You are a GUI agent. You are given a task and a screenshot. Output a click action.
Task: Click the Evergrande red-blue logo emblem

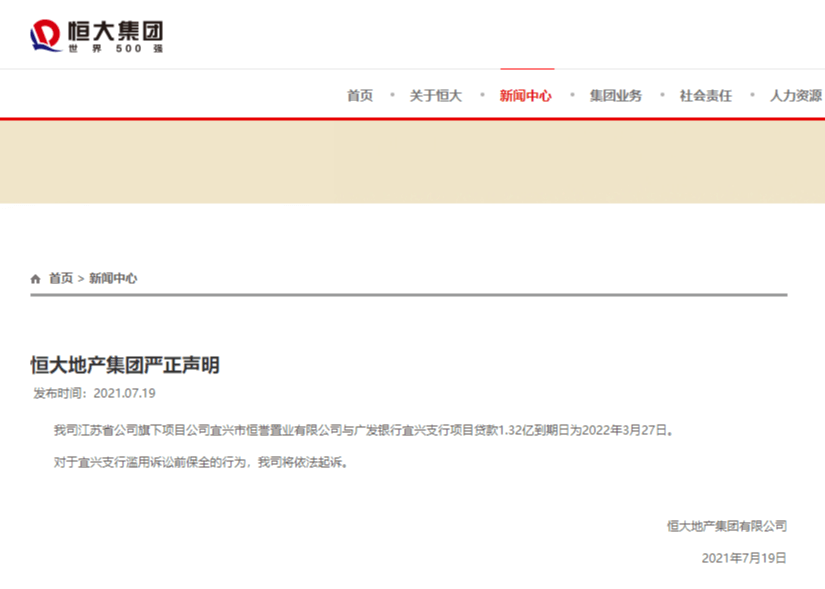coord(45,35)
